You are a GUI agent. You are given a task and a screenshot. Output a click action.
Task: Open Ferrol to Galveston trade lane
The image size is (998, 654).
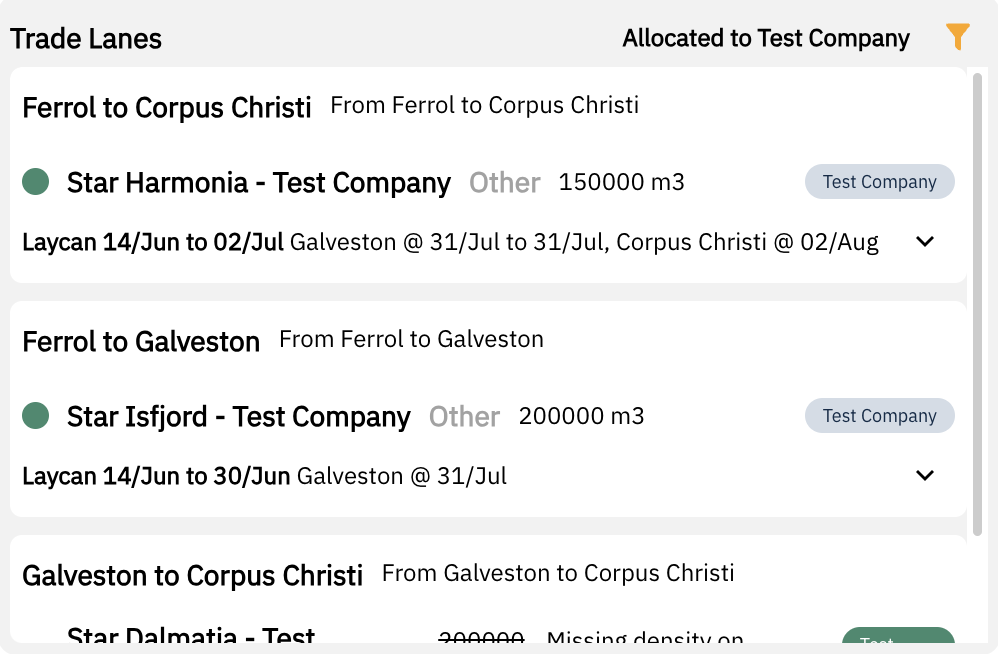click(x=141, y=341)
